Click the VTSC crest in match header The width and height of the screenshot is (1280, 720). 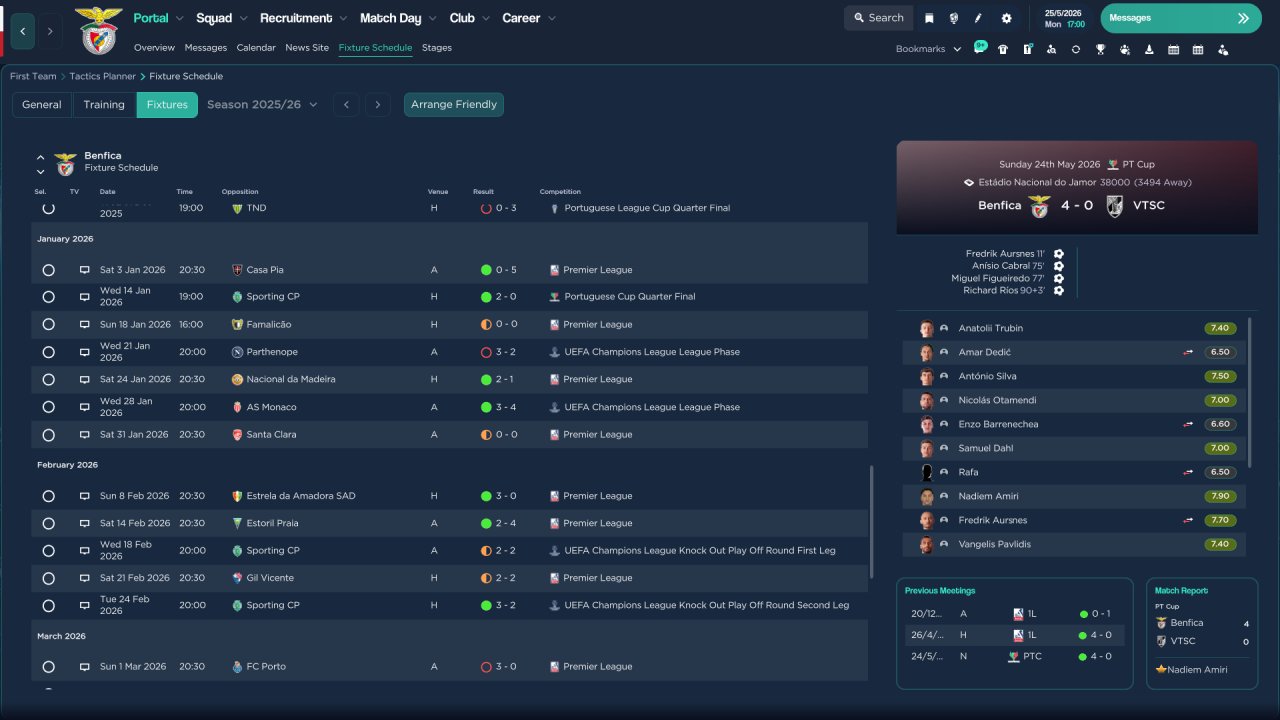point(1115,206)
